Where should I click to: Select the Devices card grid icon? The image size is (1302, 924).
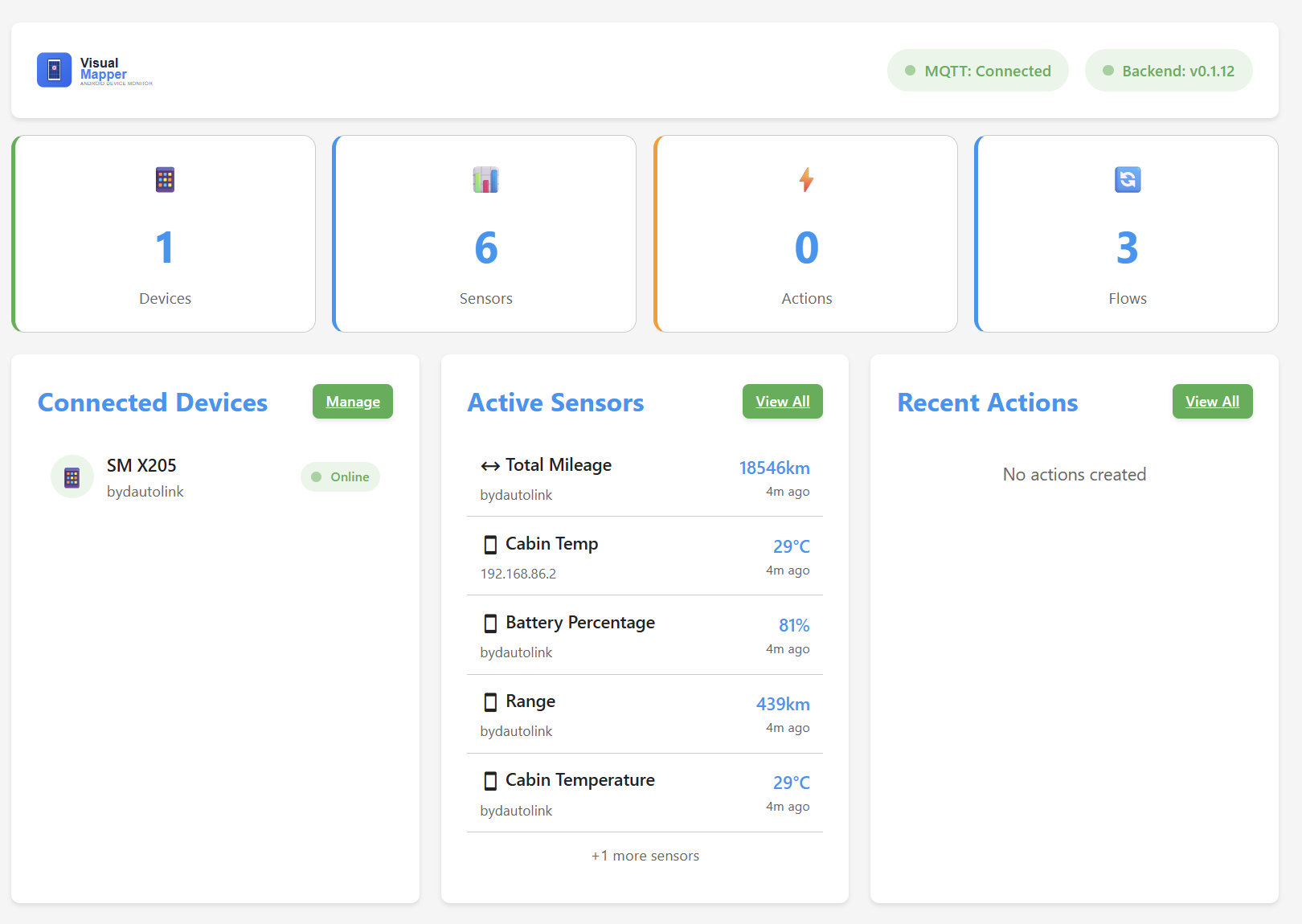(164, 180)
